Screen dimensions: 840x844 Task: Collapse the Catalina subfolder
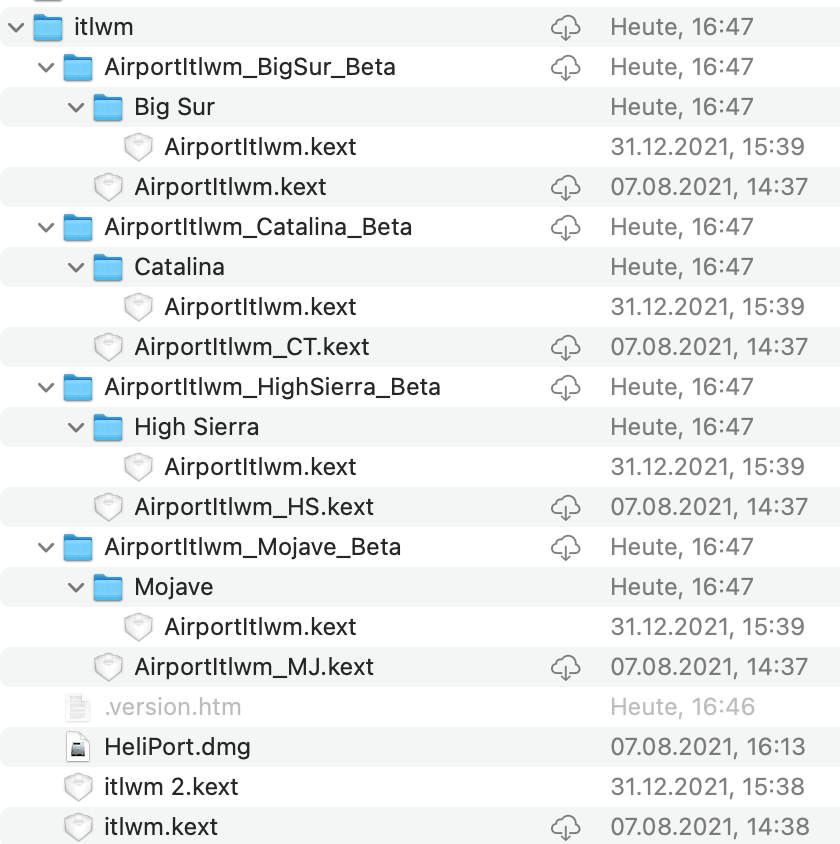pyautogui.click(x=76, y=267)
